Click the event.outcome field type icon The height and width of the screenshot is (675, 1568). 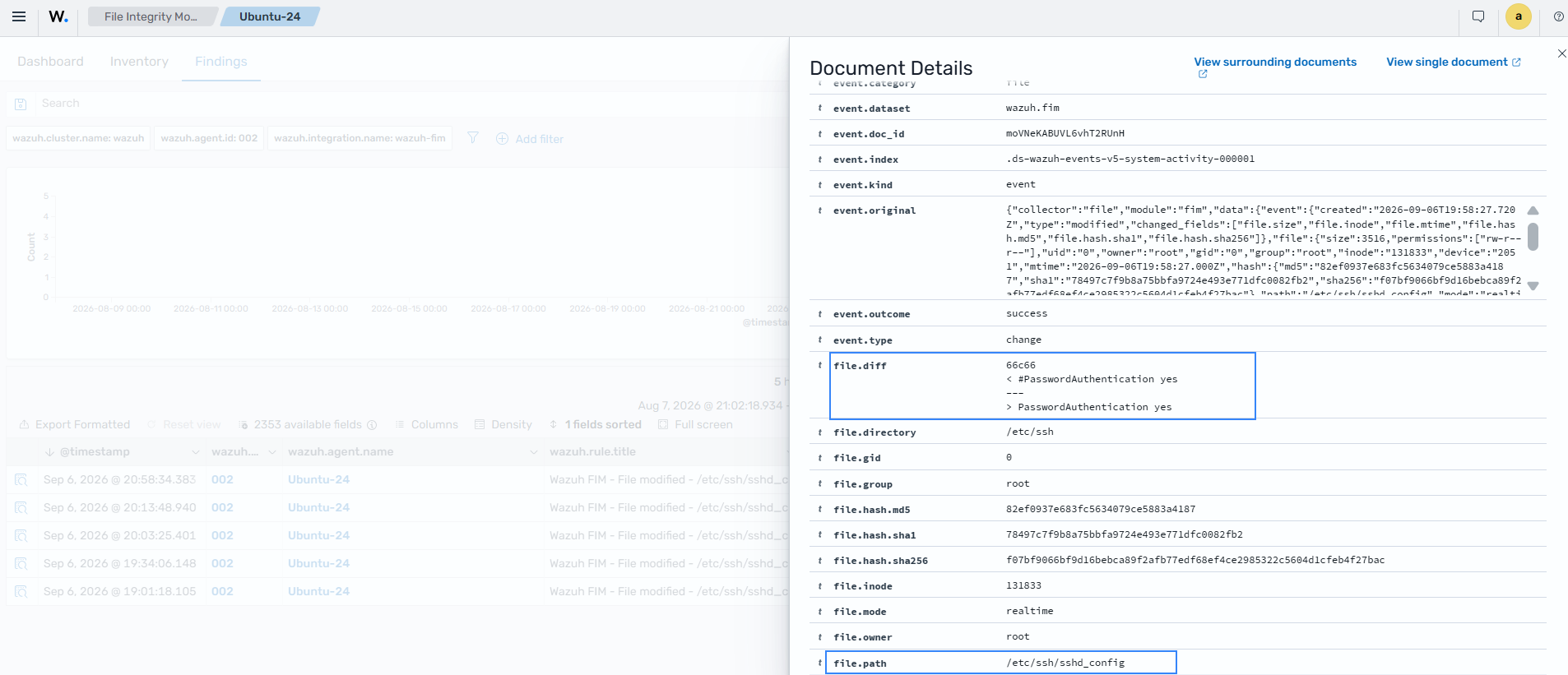pyautogui.click(x=820, y=314)
